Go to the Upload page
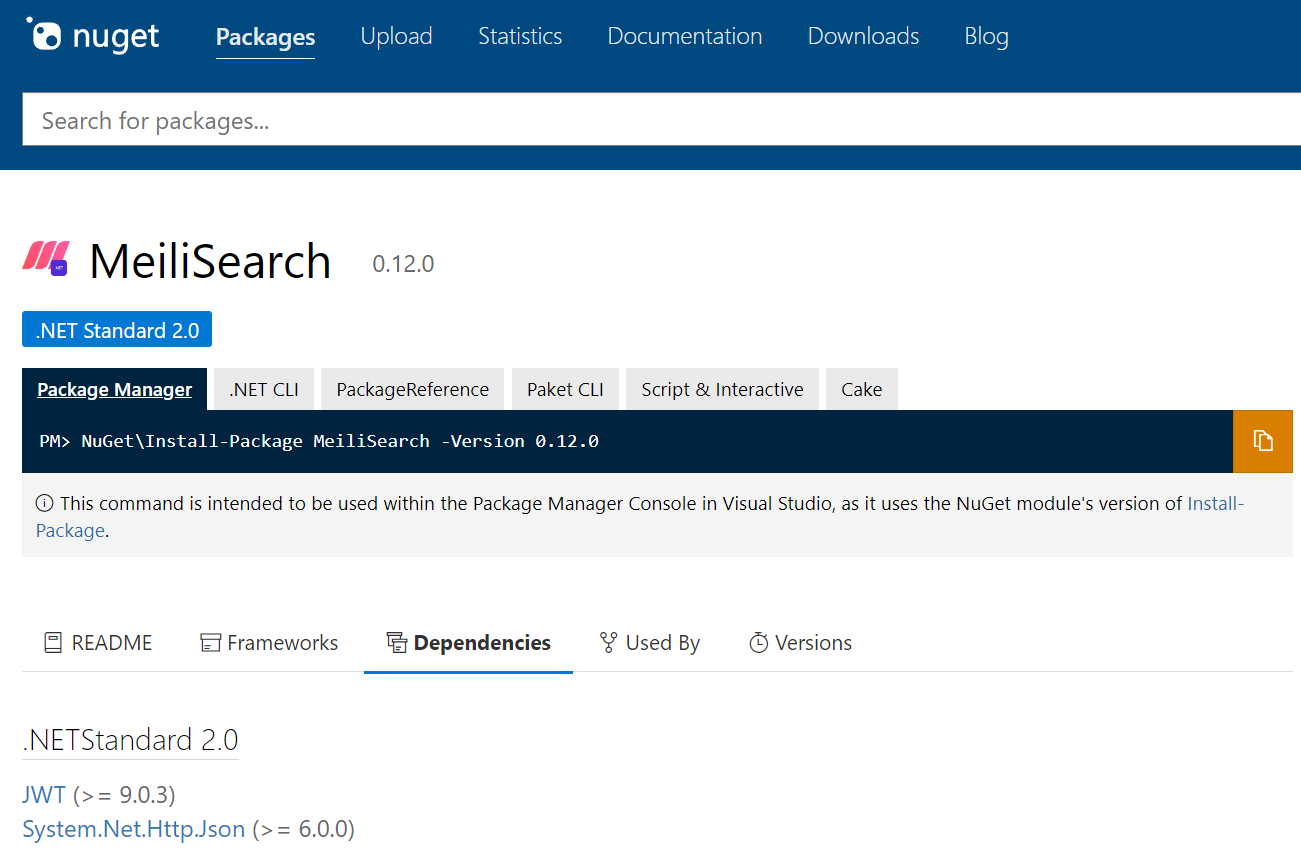 tap(396, 36)
